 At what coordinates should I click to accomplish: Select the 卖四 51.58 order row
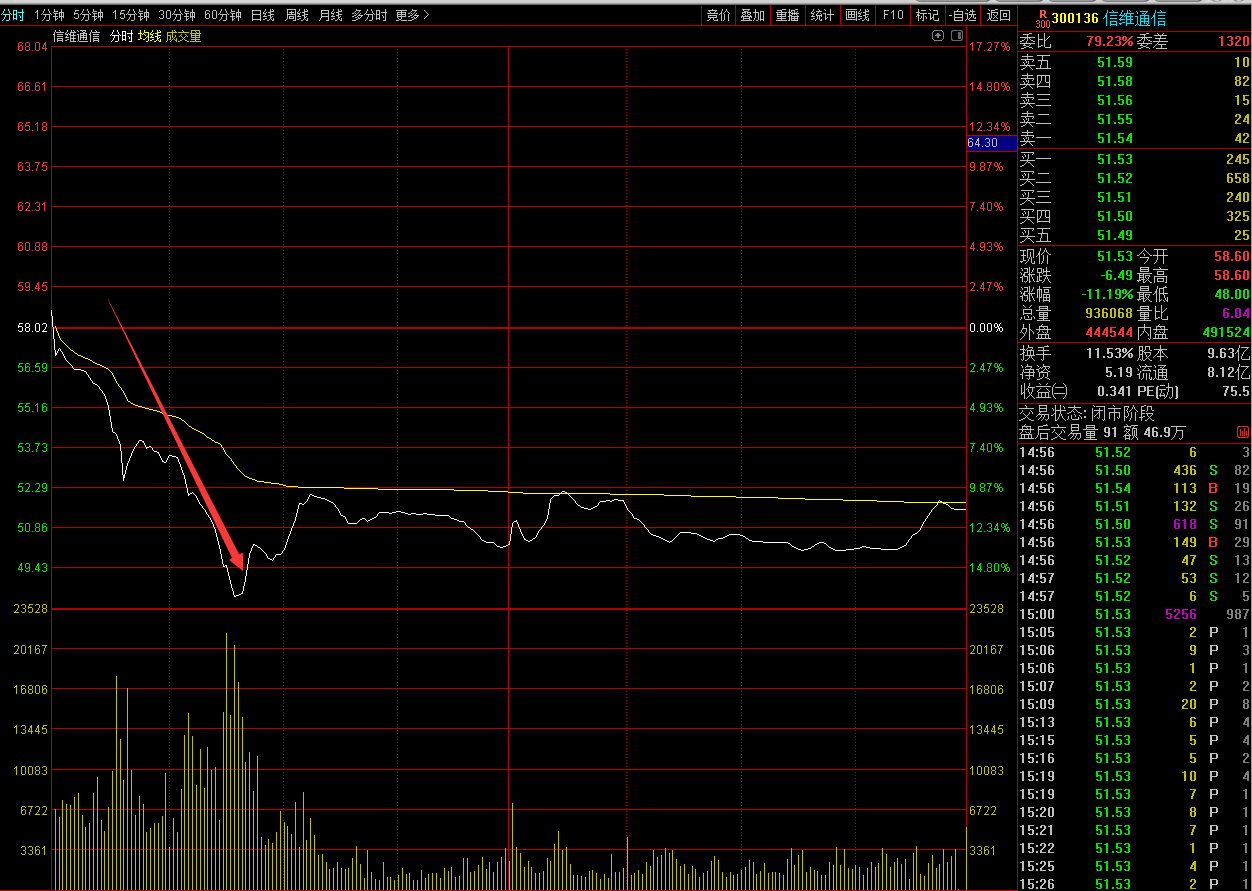[1134, 81]
